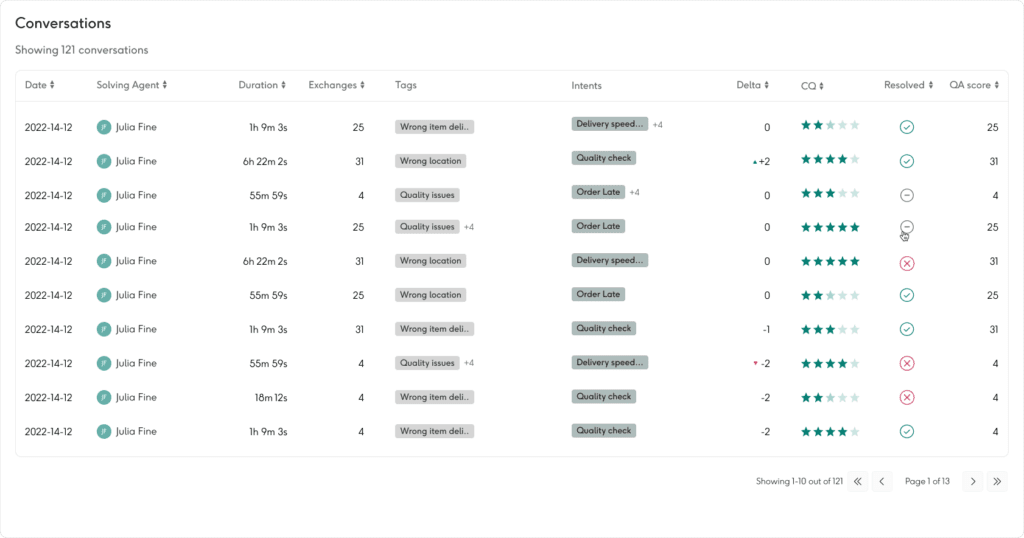The image size is (1024, 538).
Task: Click the Order Late intent with +4 beside it
Action: 598,192
